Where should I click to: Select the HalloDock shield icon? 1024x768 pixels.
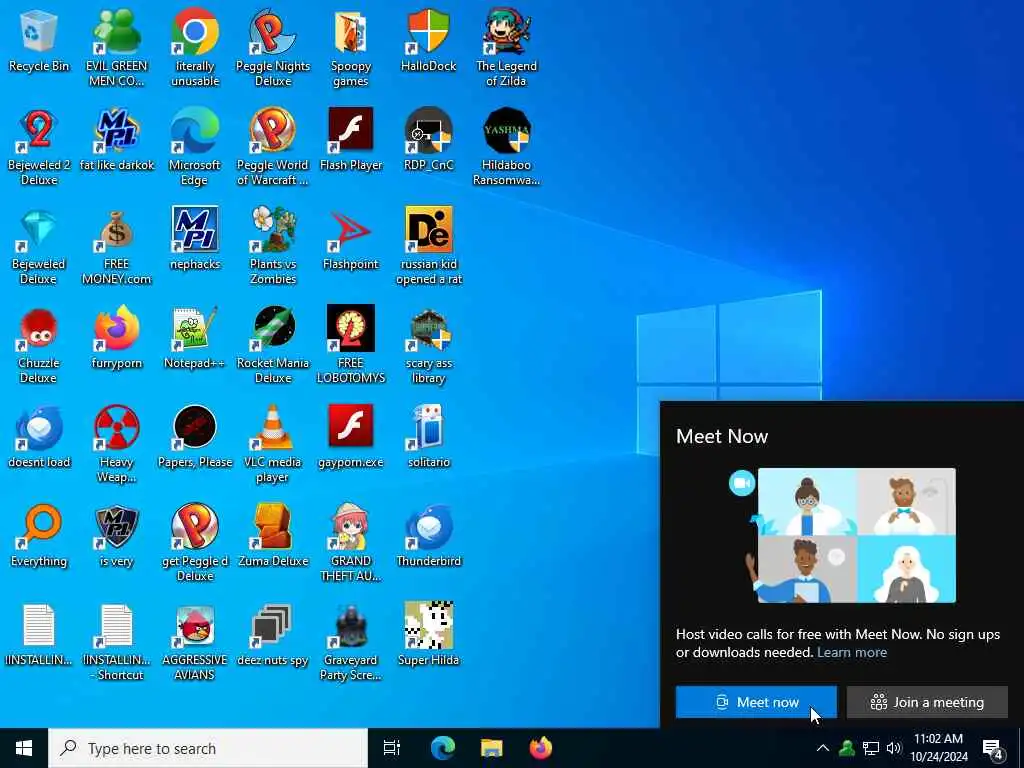coord(428,40)
